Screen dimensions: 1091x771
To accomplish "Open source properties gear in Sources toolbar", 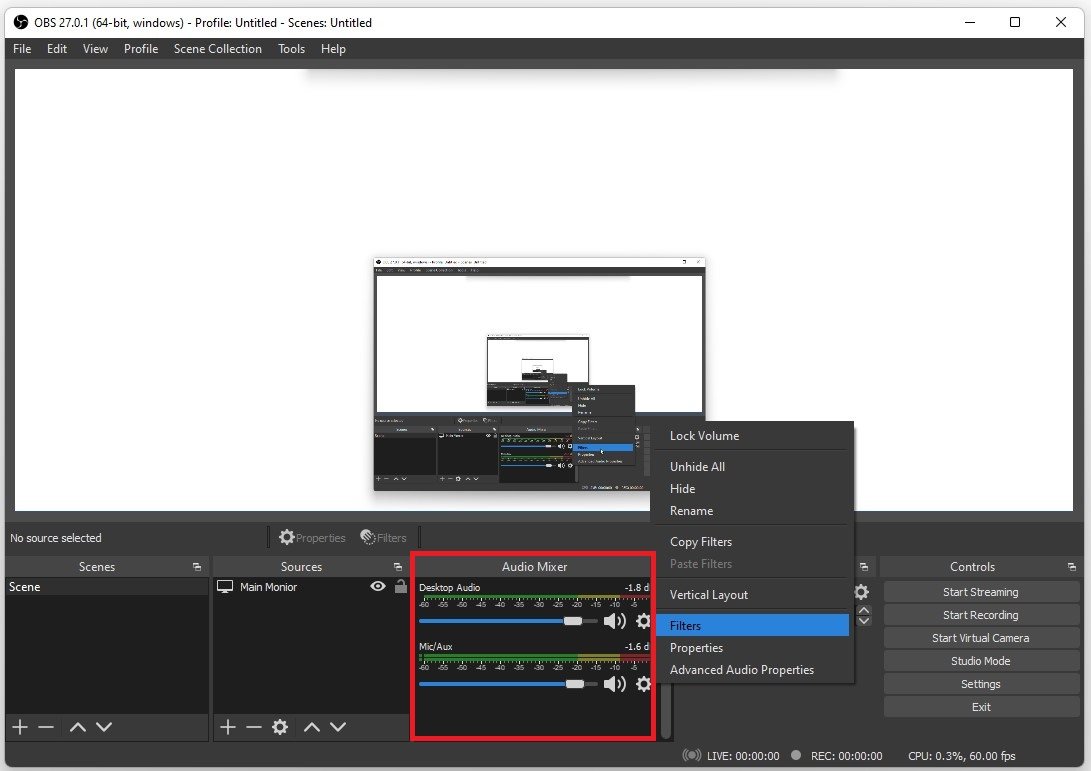I will tap(280, 727).
